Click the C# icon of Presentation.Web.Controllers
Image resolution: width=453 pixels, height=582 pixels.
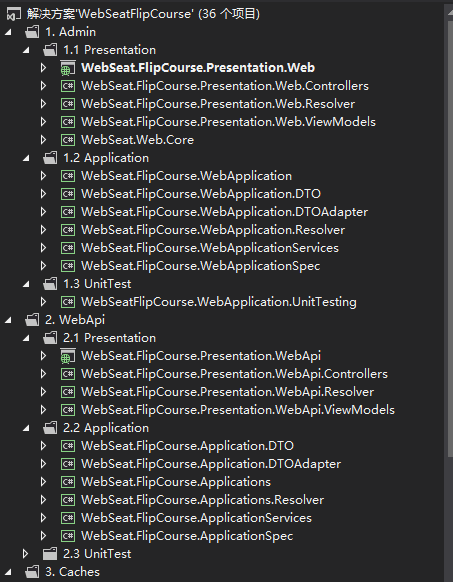(x=68, y=86)
